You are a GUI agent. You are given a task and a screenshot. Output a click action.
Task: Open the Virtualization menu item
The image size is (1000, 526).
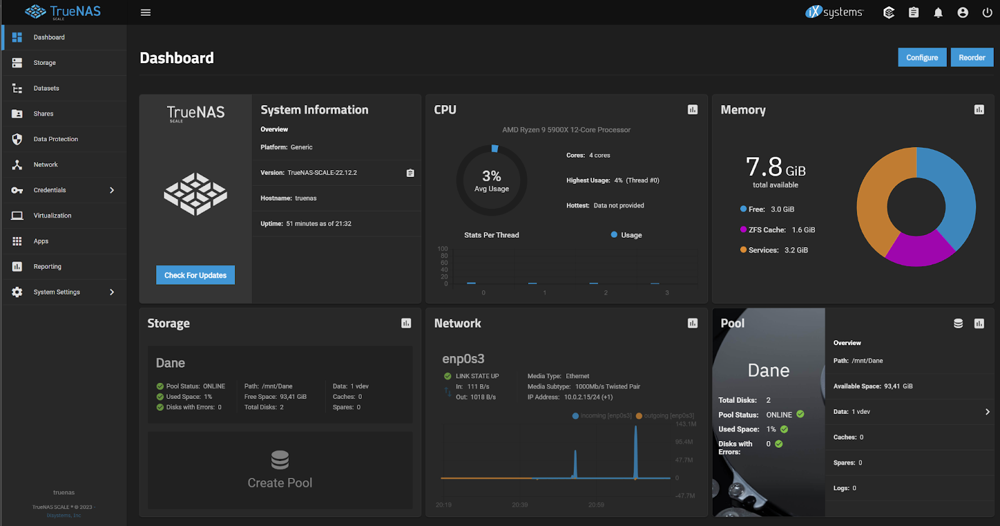click(x=64, y=216)
